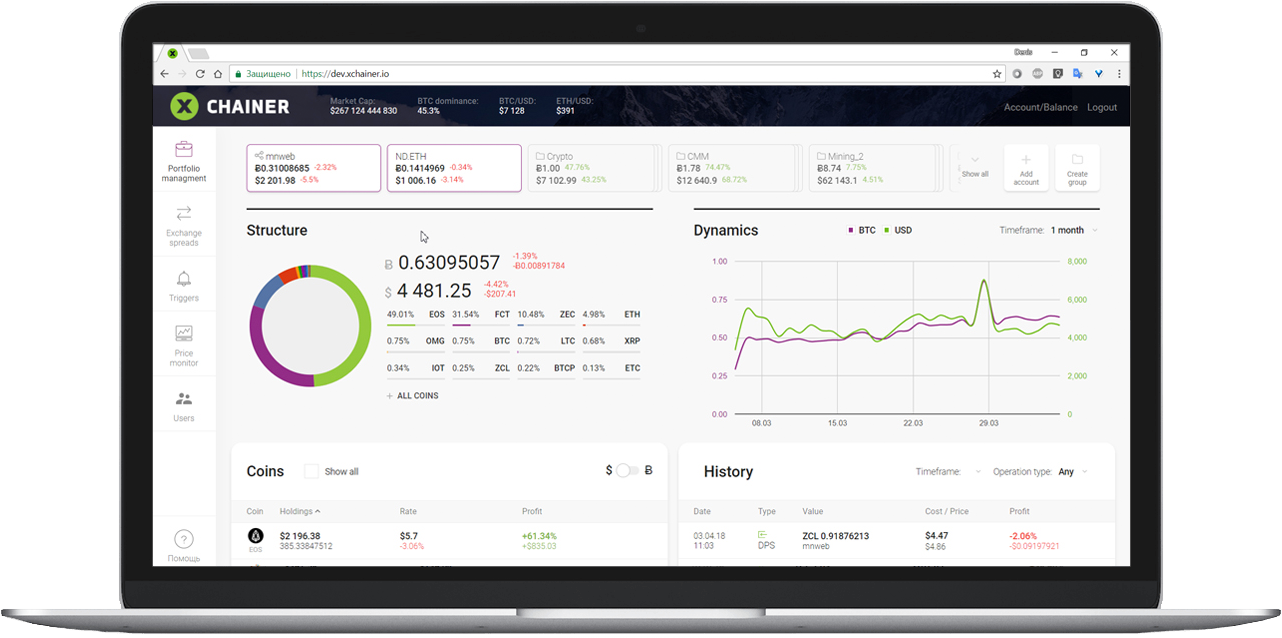Open Exchange spreads arrows icon
Viewport: 1282px width, 638px height.
click(184, 213)
